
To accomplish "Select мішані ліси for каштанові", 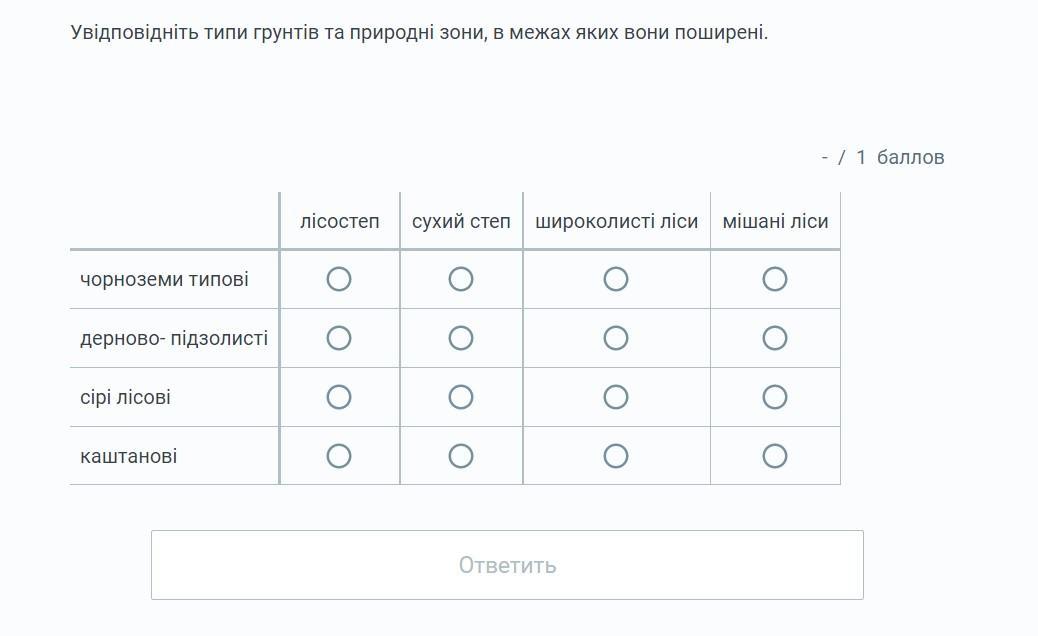I will point(775,456).
